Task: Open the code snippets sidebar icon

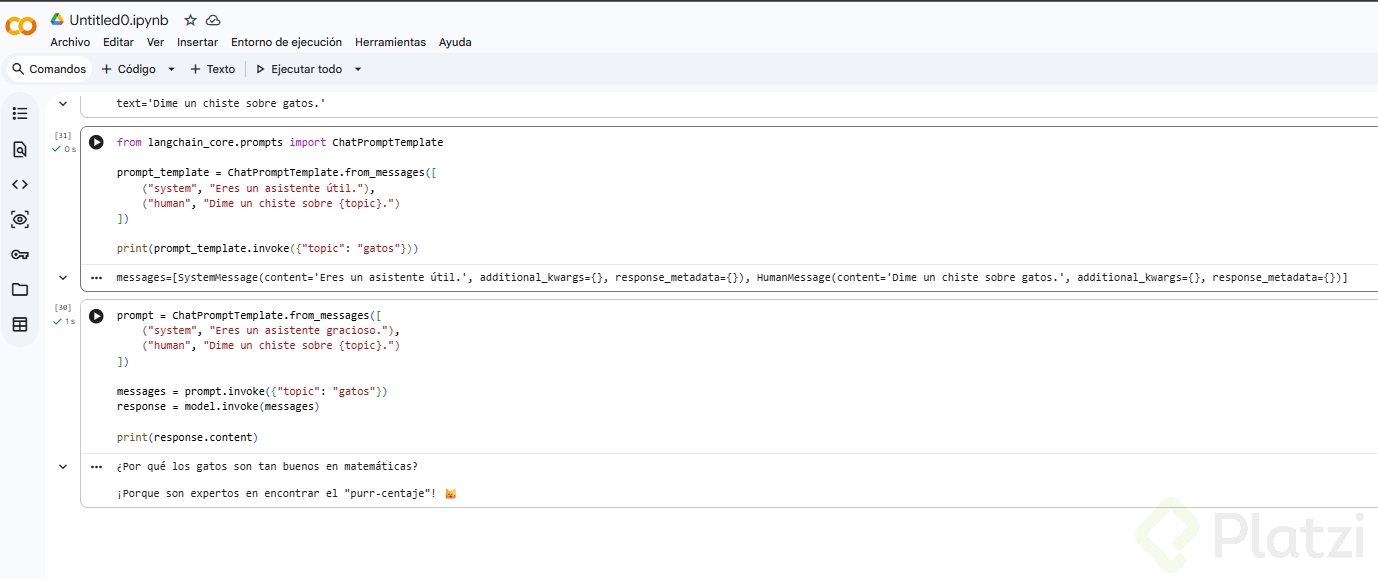Action: pyautogui.click(x=20, y=184)
